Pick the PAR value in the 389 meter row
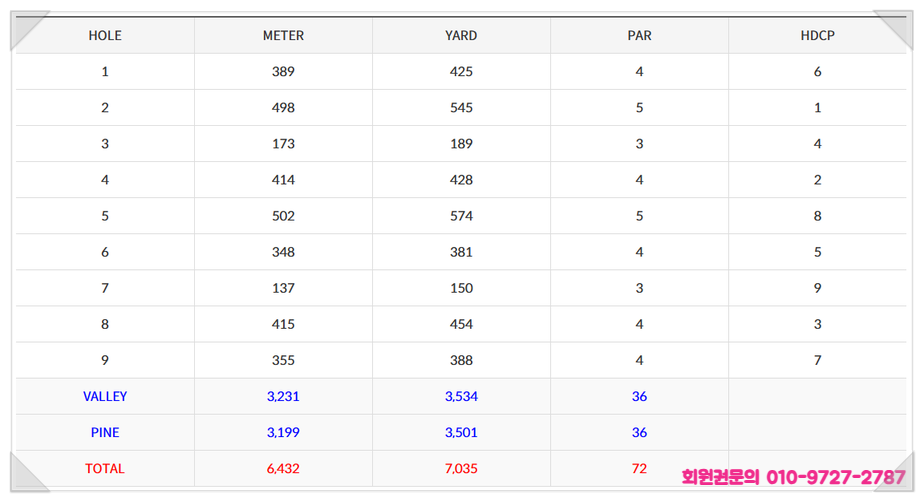 pos(639,71)
